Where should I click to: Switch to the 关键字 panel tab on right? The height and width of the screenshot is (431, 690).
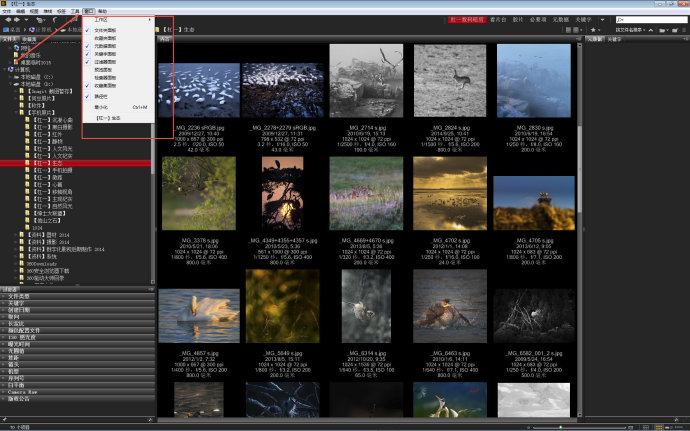coord(614,39)
